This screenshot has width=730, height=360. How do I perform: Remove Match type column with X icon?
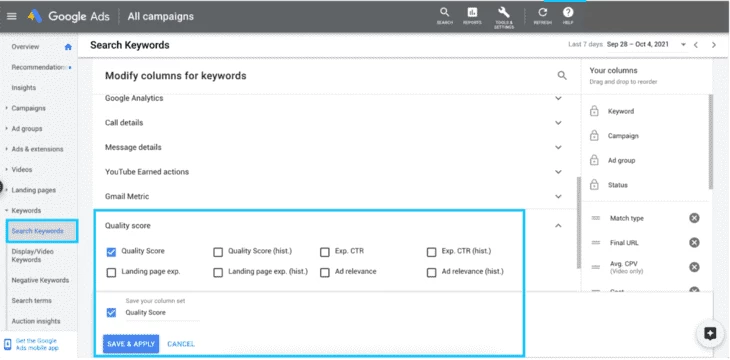coord(694,218)
